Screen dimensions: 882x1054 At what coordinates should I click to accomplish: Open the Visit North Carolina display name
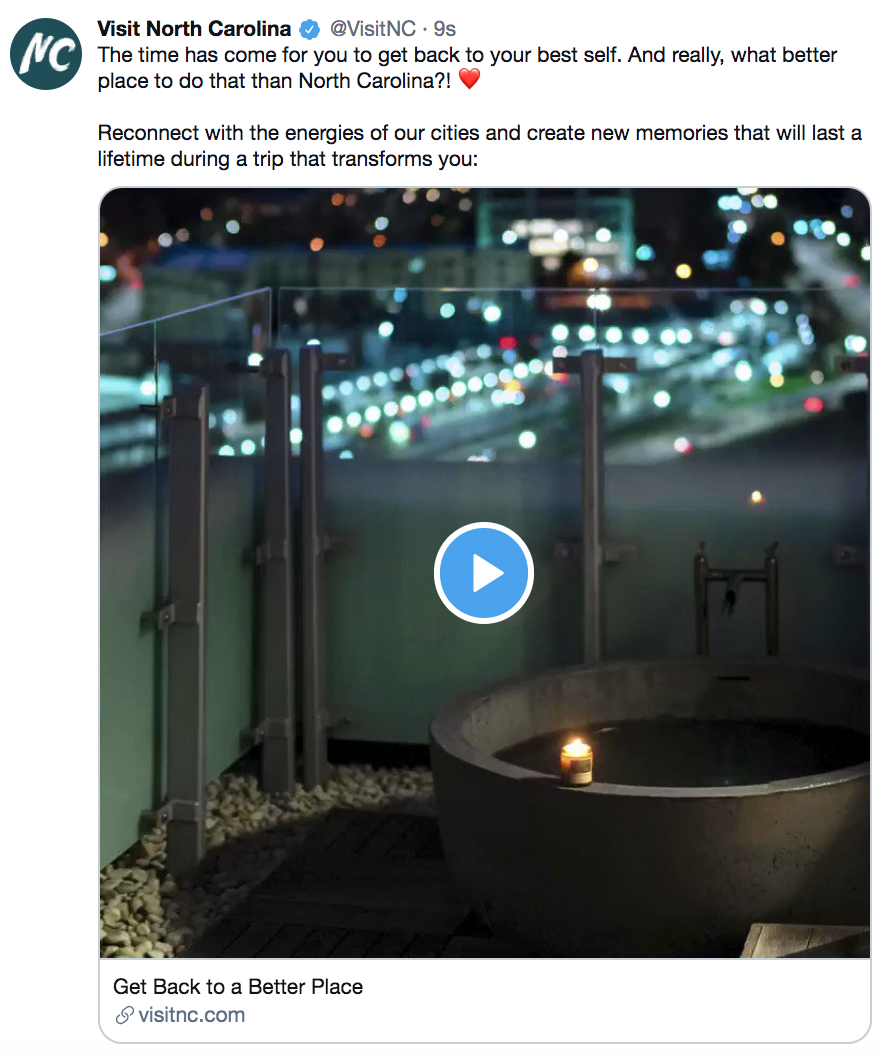point(194,29)
